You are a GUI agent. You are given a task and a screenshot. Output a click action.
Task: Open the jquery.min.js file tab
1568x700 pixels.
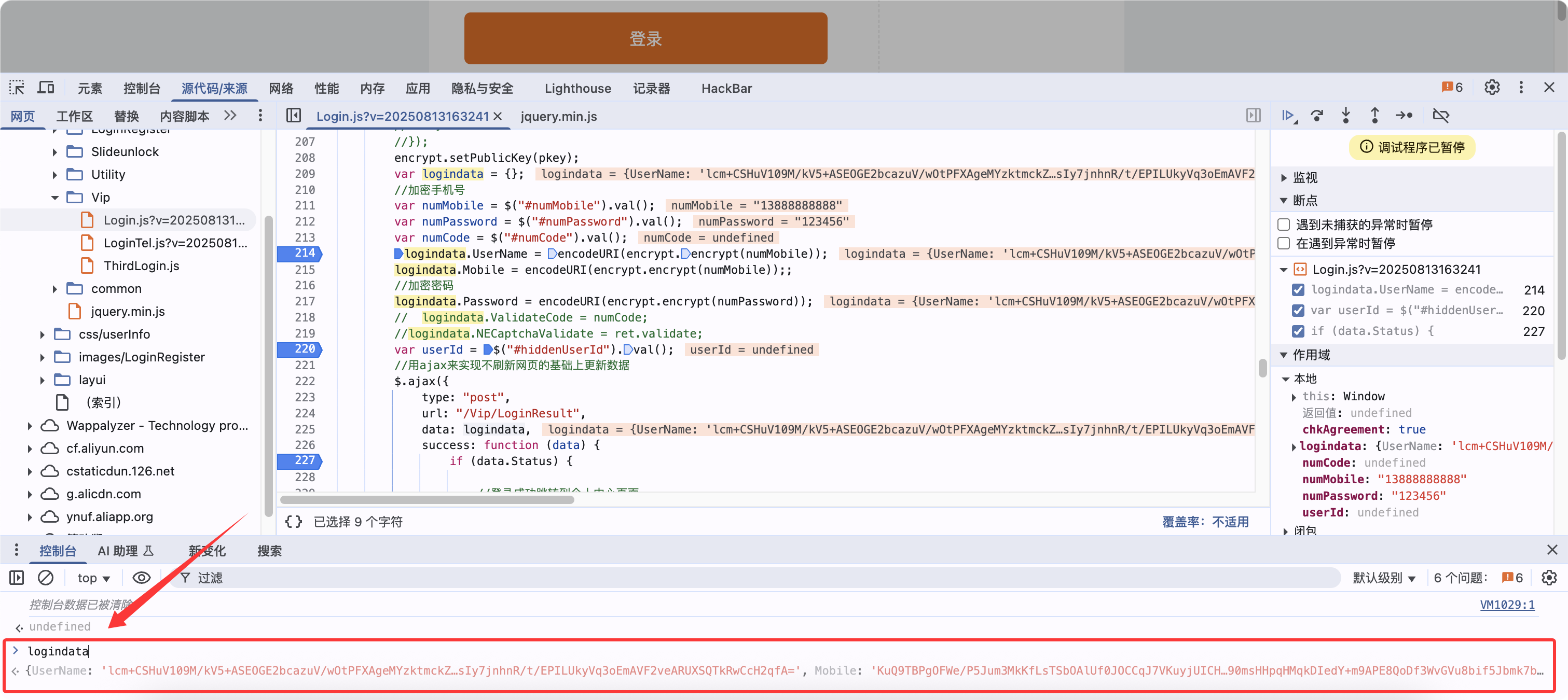[558, 116]
